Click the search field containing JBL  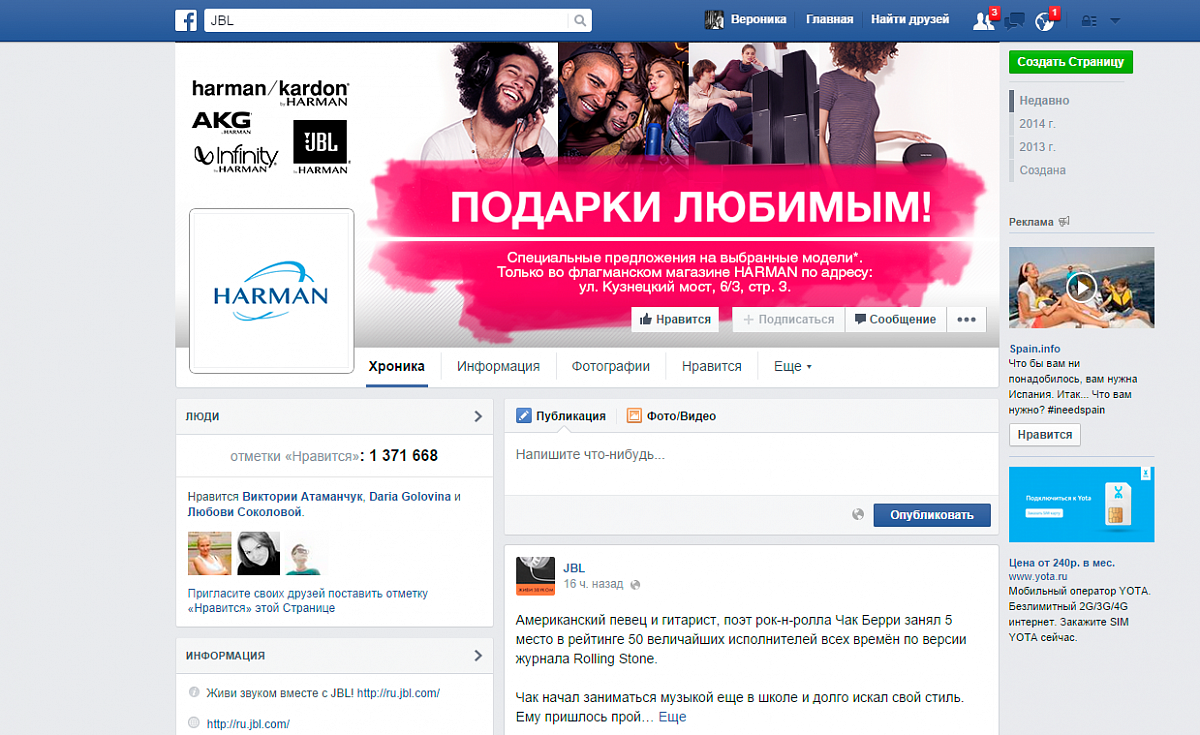pos(387,20)
